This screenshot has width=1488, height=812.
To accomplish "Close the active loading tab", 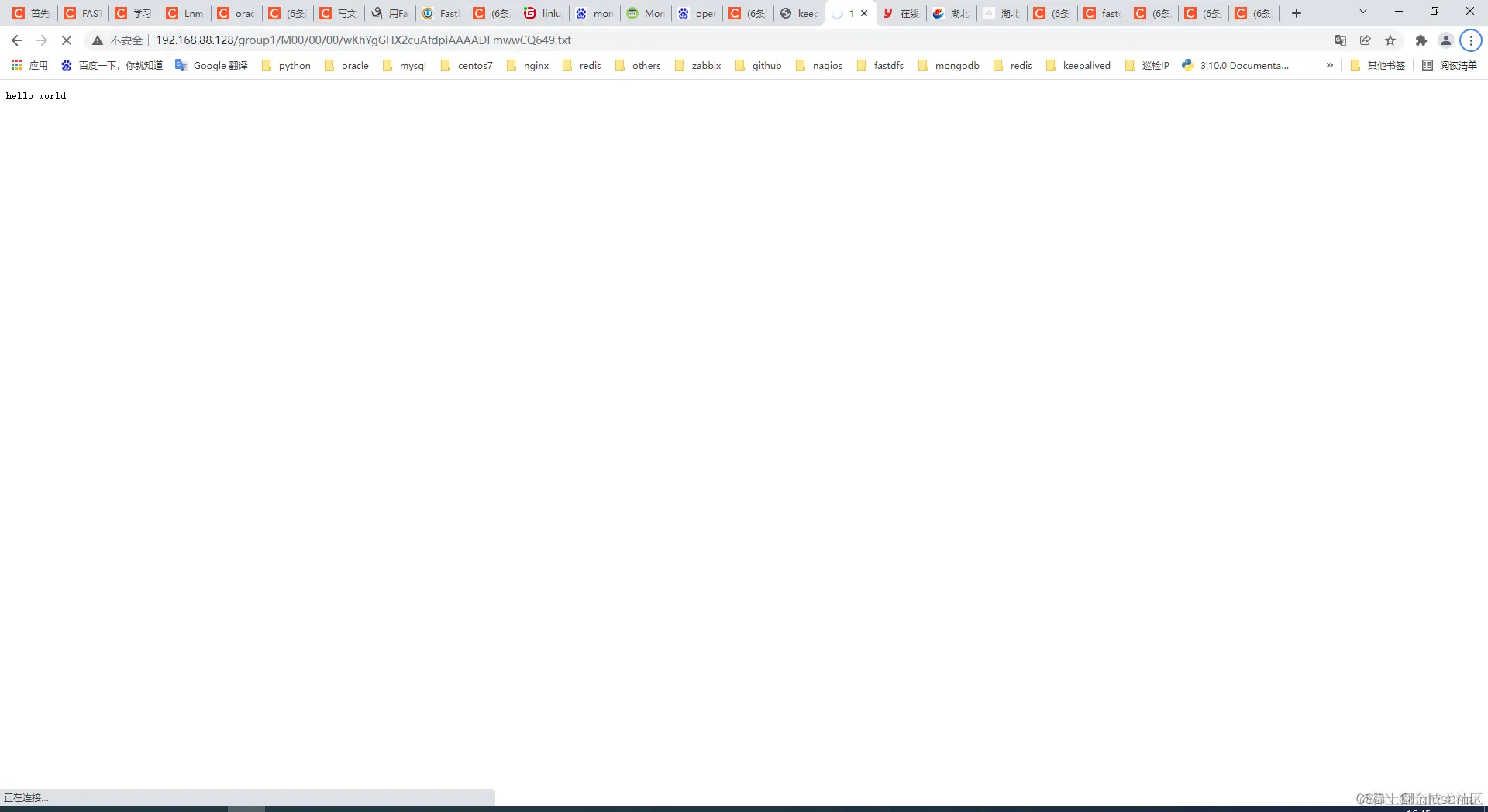I will 864,13.
